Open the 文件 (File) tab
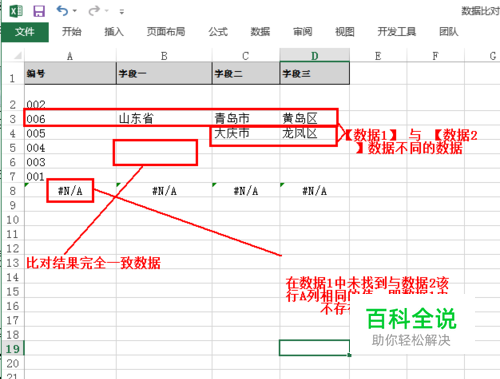 25,32
